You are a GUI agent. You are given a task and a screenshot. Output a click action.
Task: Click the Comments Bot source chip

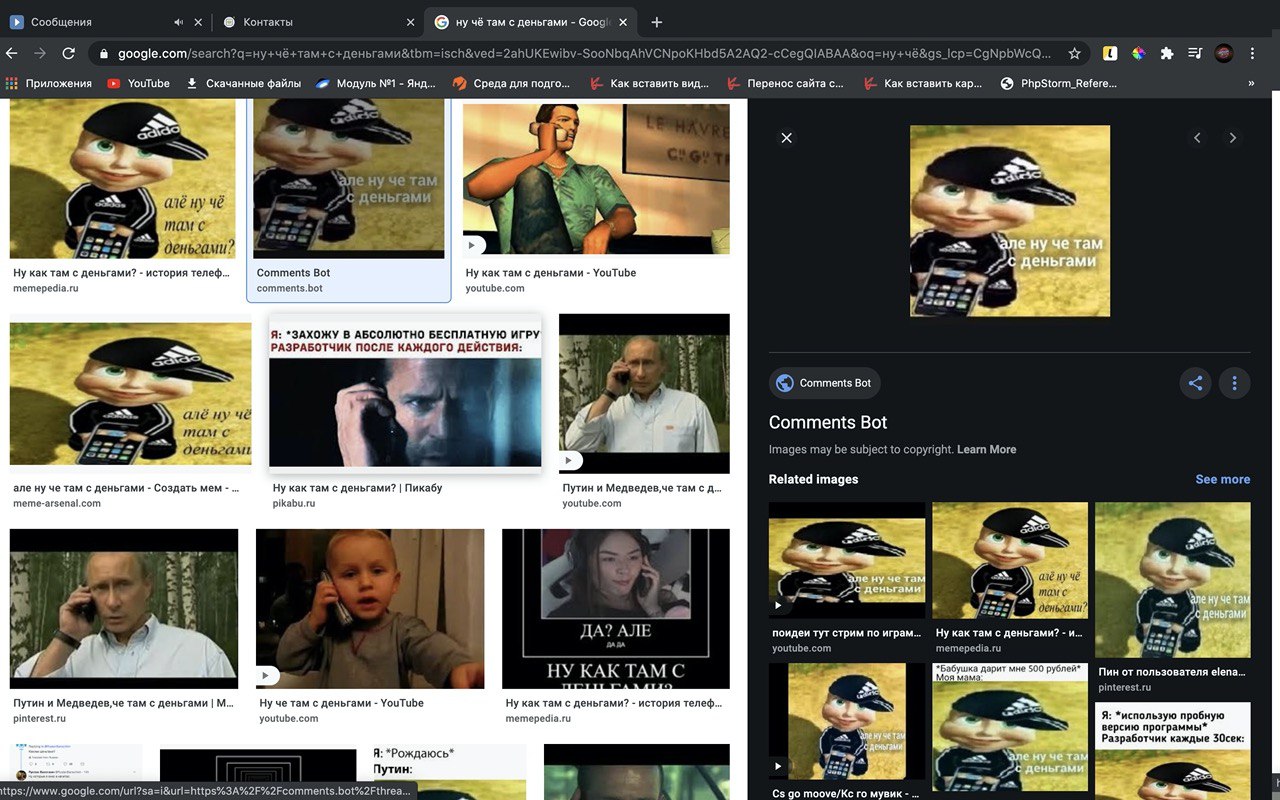click(825, 383)
